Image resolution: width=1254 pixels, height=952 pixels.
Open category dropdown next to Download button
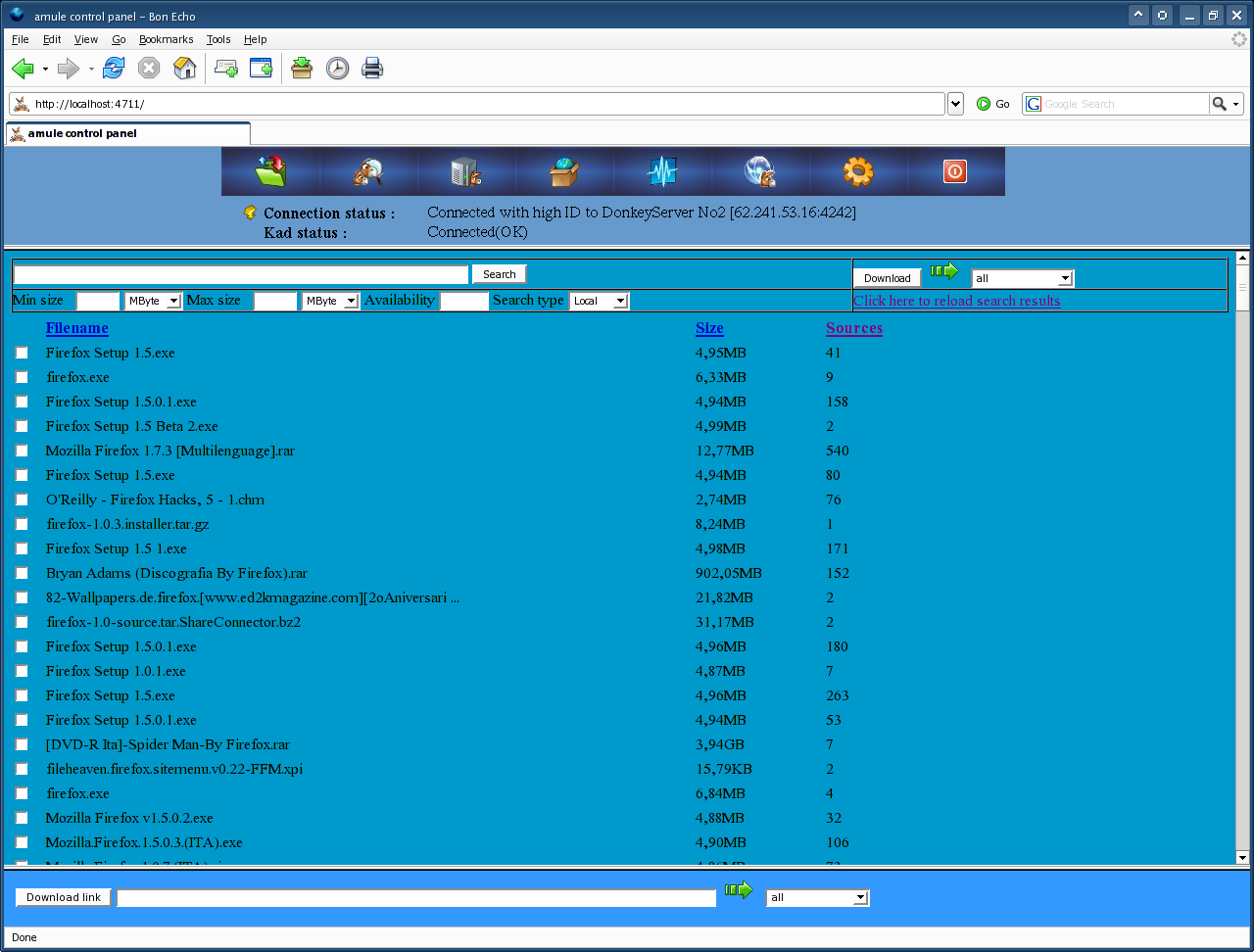click(1023, 278)
